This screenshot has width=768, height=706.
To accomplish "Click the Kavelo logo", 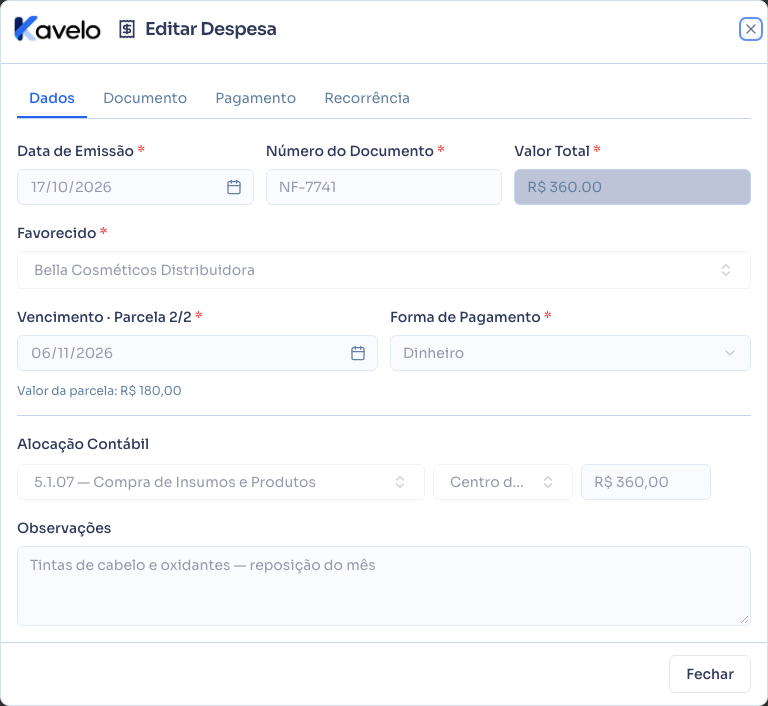I will 57,29.
